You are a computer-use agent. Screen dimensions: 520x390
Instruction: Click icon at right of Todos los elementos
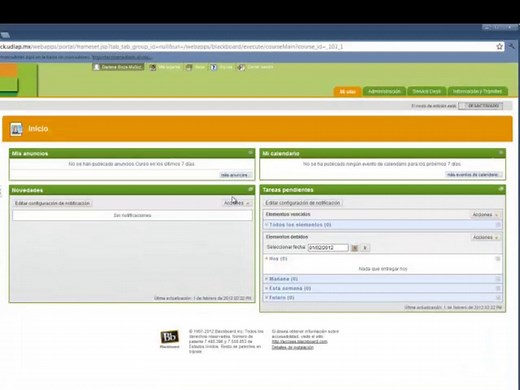pos(498,225)
